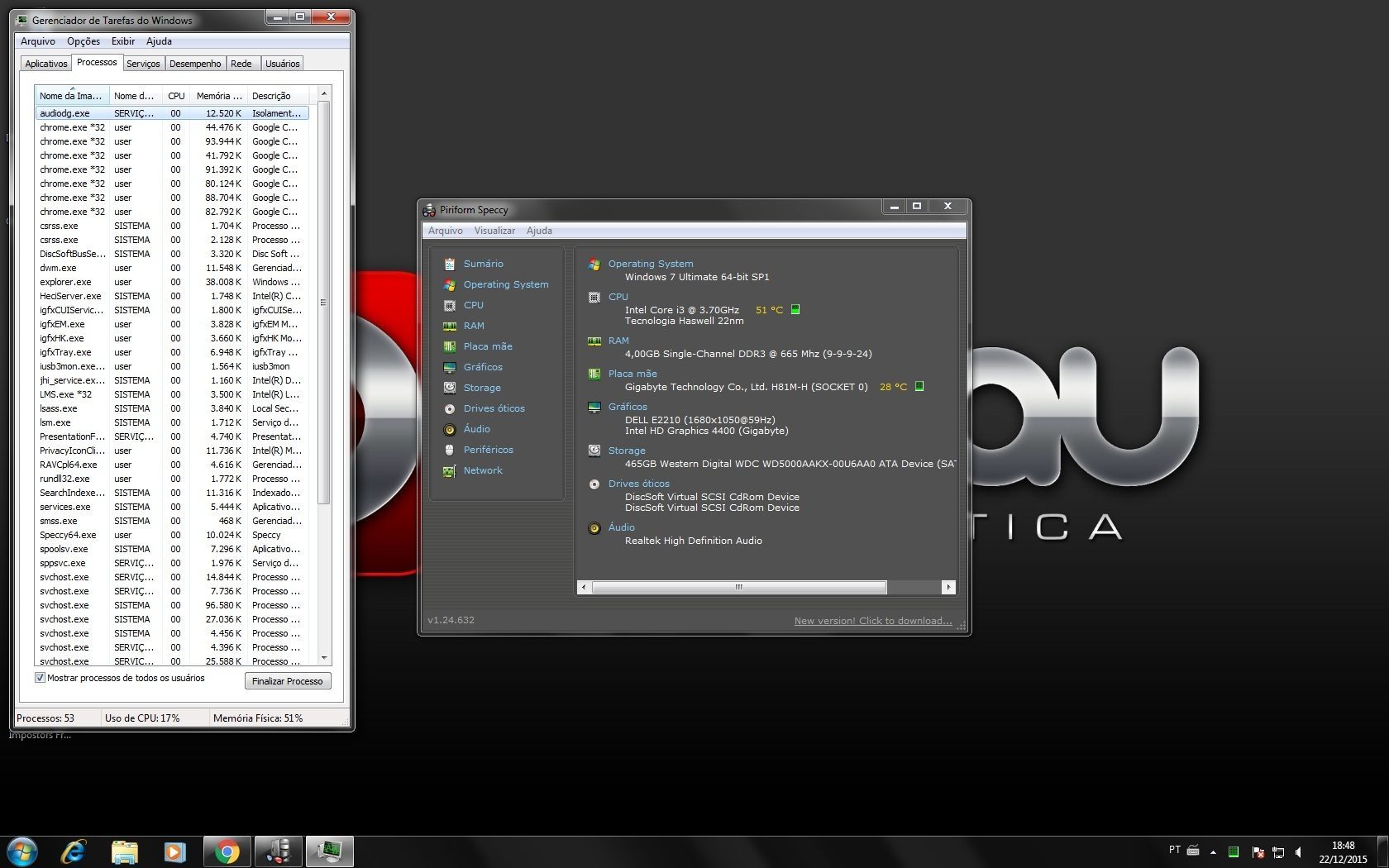Open Arquivo menu in Task Manager

tap(38, 41)
